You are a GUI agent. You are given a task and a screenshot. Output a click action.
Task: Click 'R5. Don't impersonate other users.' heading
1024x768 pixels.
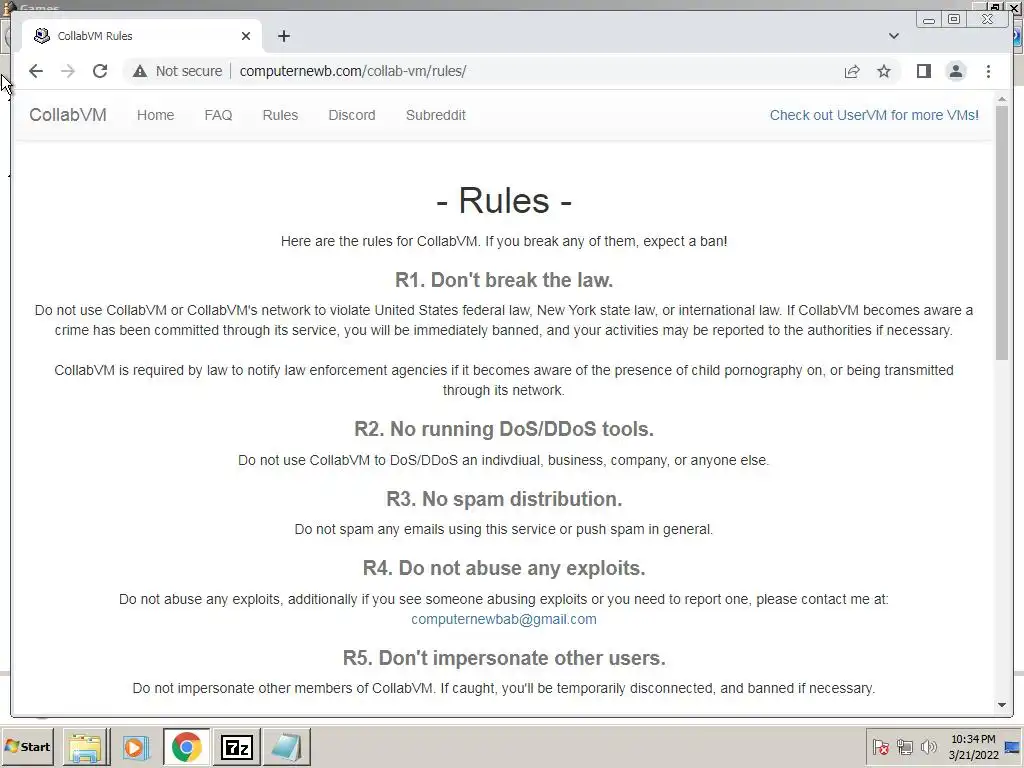coord(504,658)
